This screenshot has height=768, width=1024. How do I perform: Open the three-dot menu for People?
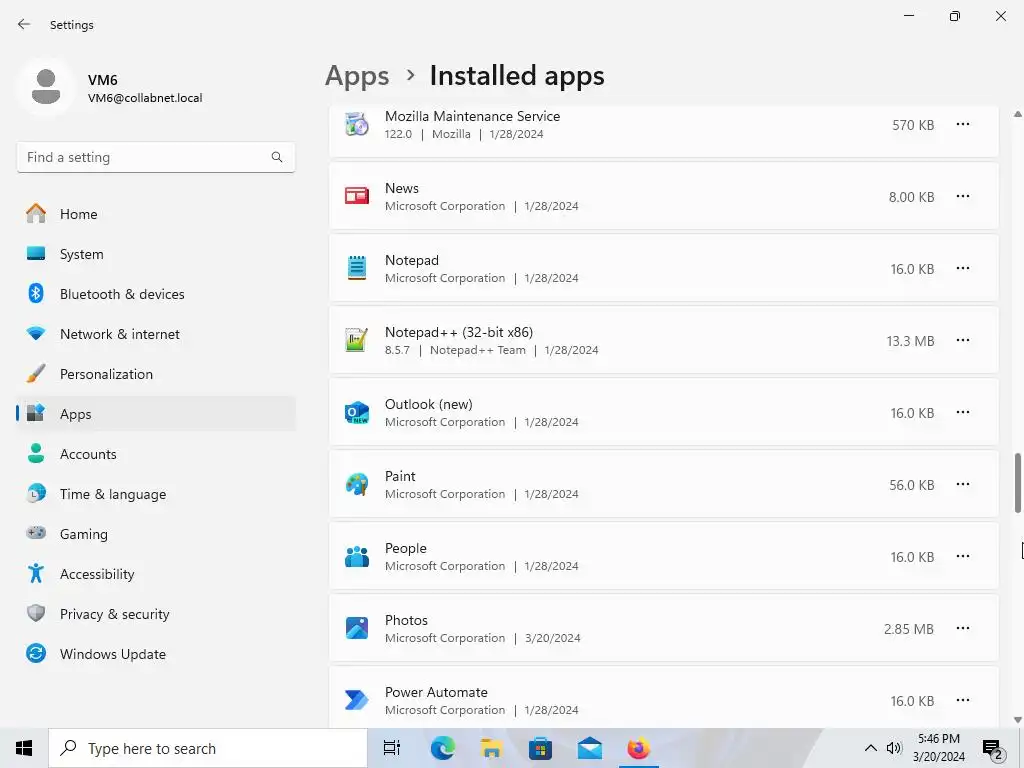pos(963,556)
